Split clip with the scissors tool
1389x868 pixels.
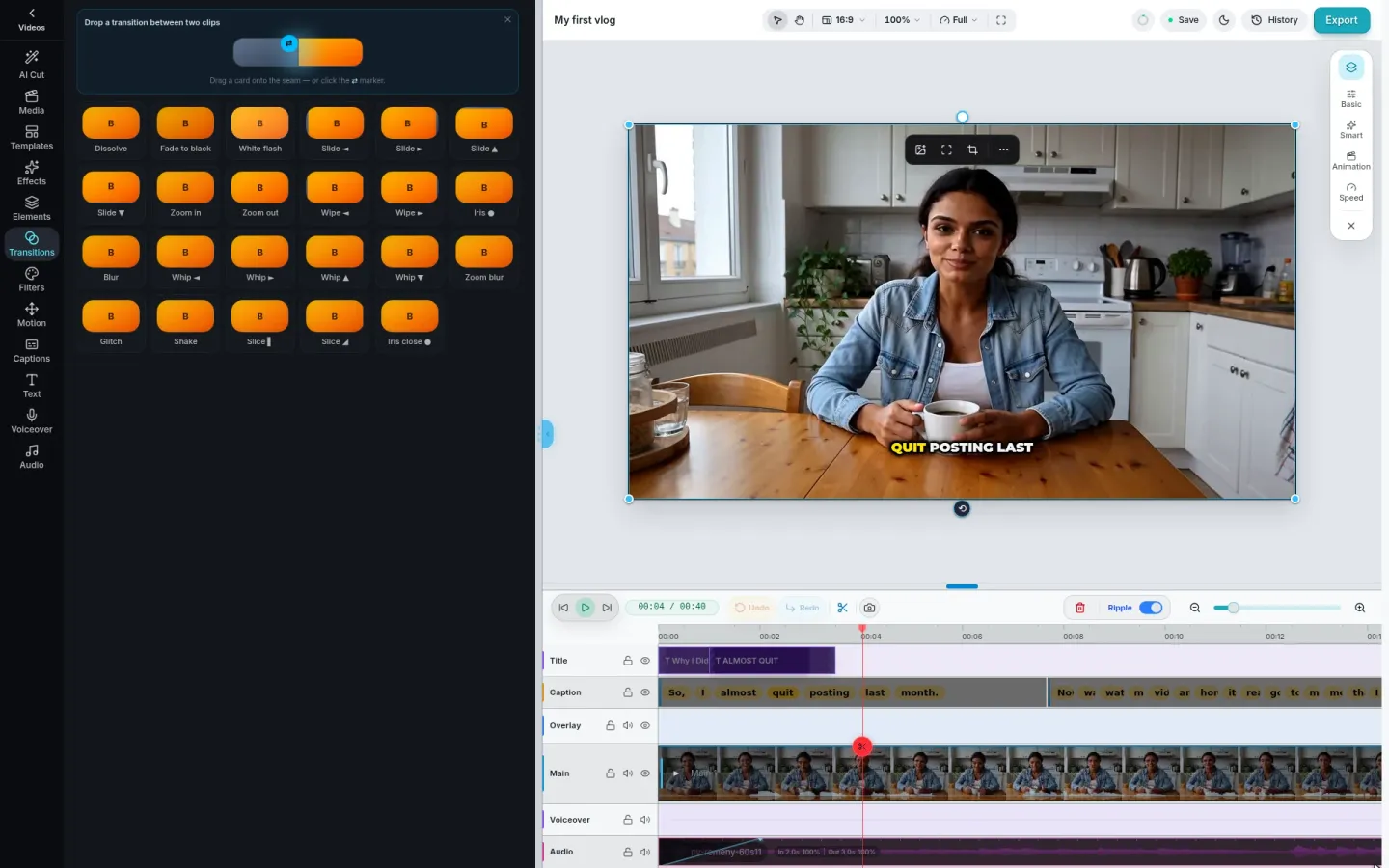coord(842,608)
